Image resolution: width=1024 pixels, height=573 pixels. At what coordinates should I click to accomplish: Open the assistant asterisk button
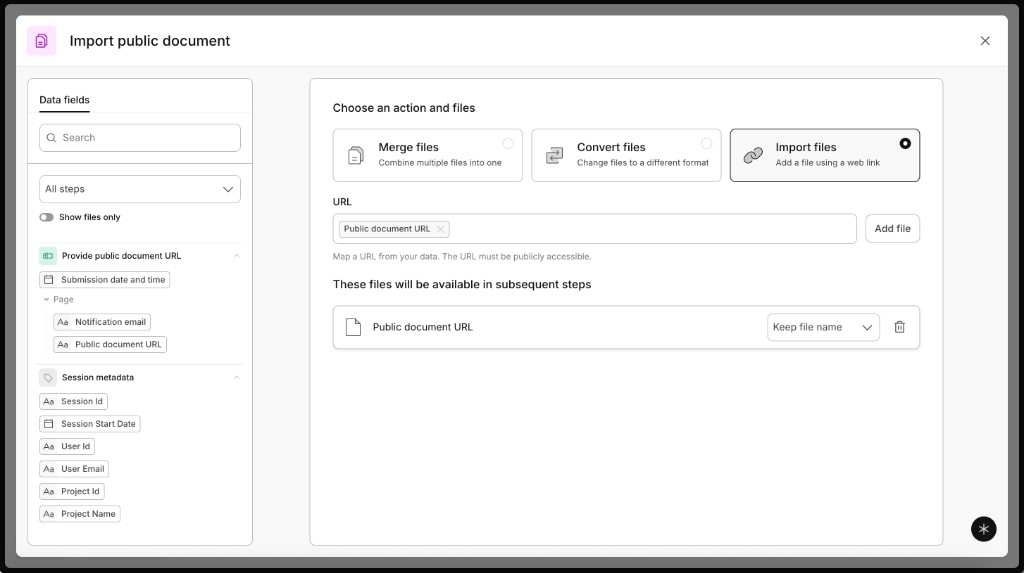click(984, 529)
